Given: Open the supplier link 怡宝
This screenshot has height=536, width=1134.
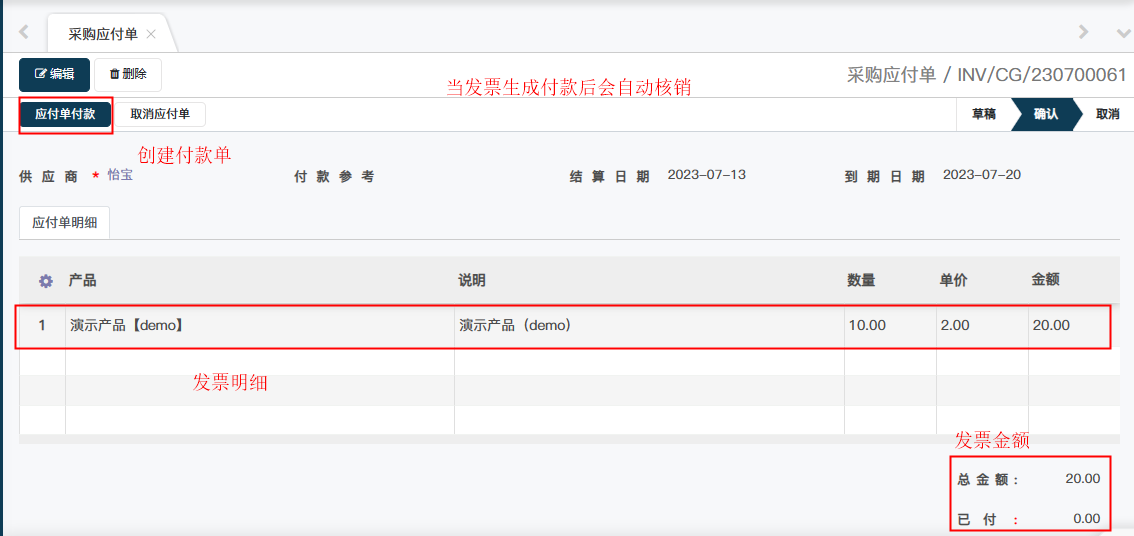Looking at the screenshot, I should pyautogui.click(x=120, y=175).
